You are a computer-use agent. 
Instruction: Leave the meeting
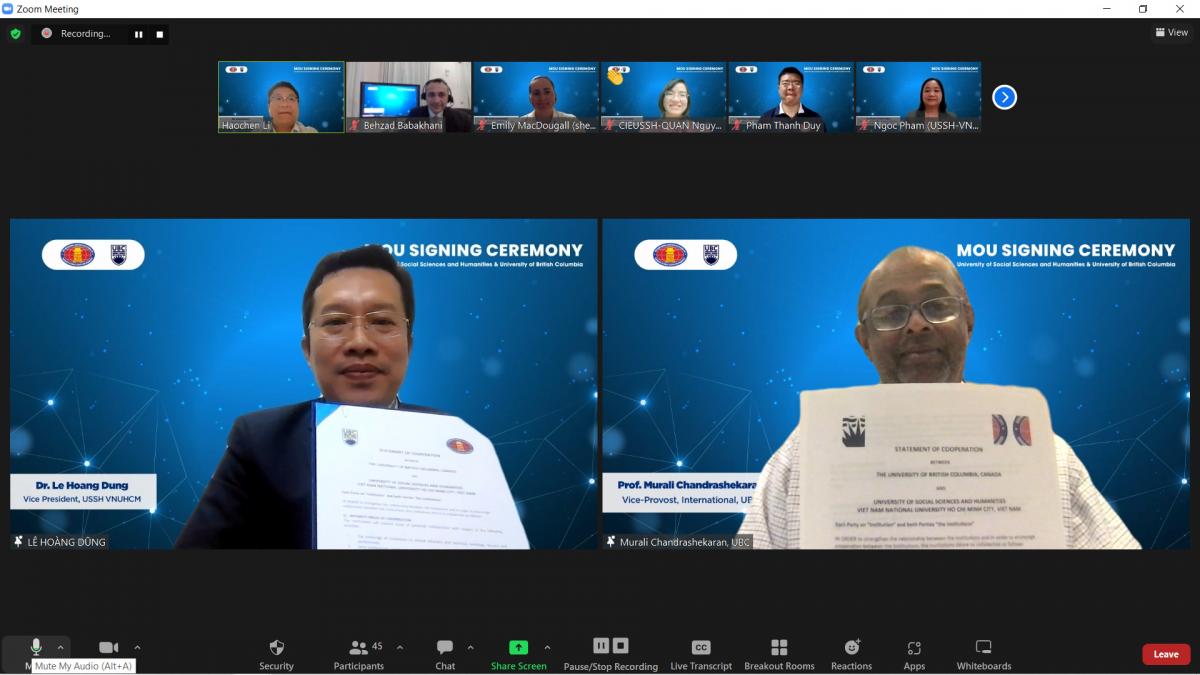point(1165,653)
